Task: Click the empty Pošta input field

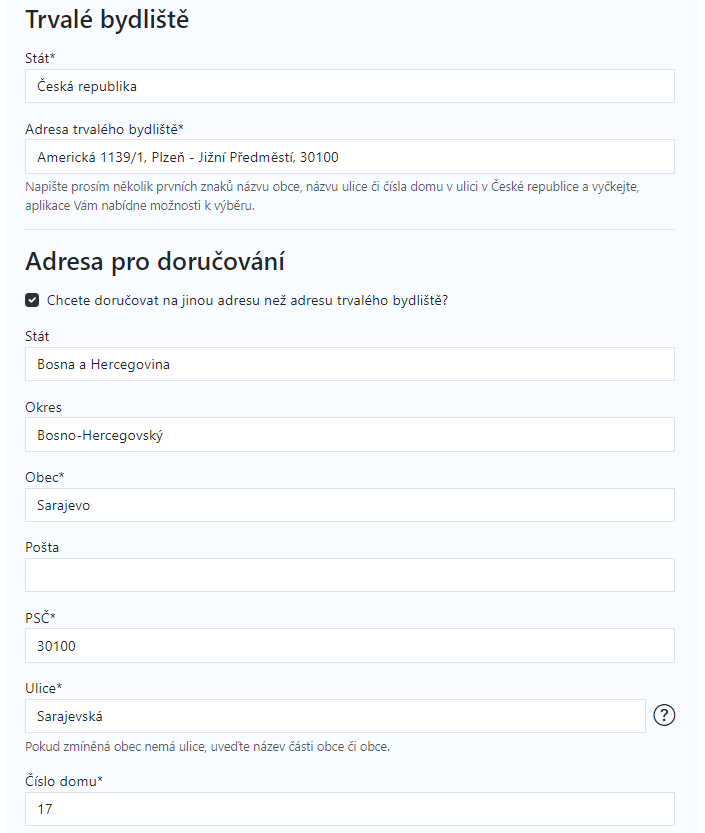Action: point(350,575)
